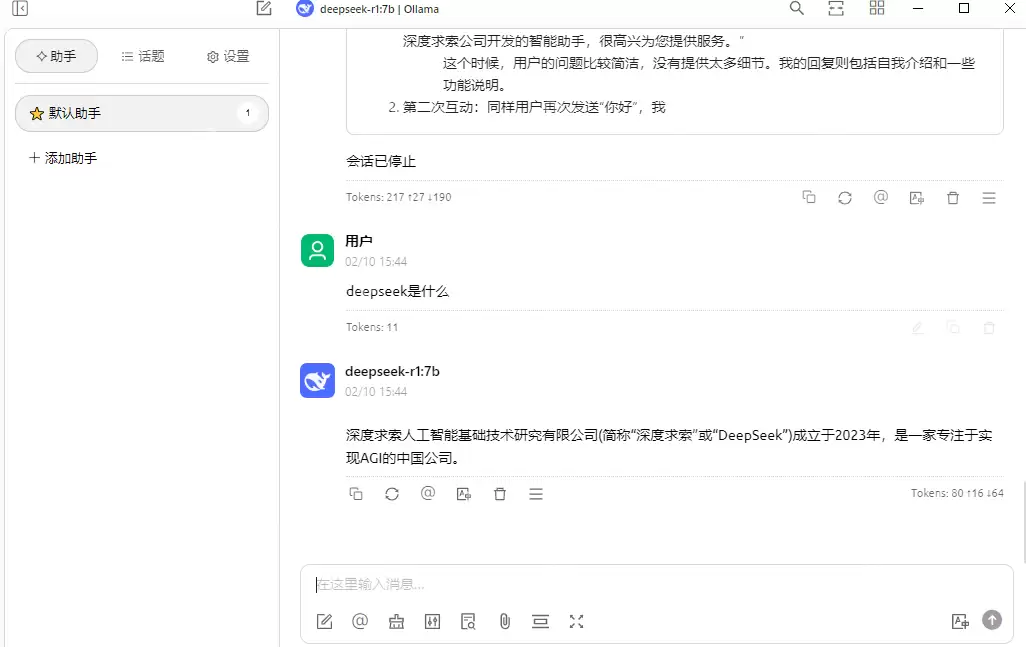
Task: Open the search icon in the title bar
Action: point(796,9)
